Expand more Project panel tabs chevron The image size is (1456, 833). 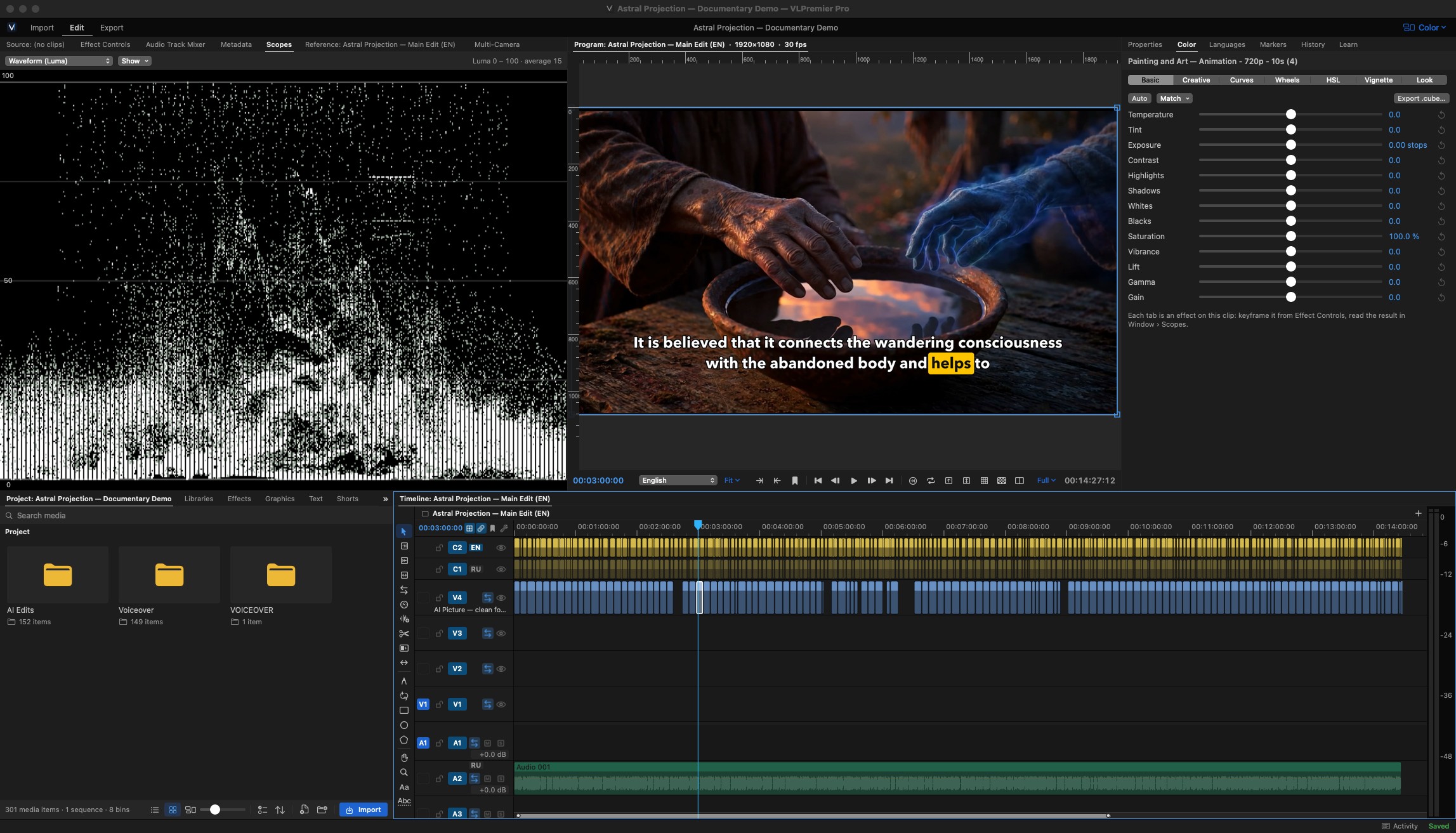coord(385,499)
